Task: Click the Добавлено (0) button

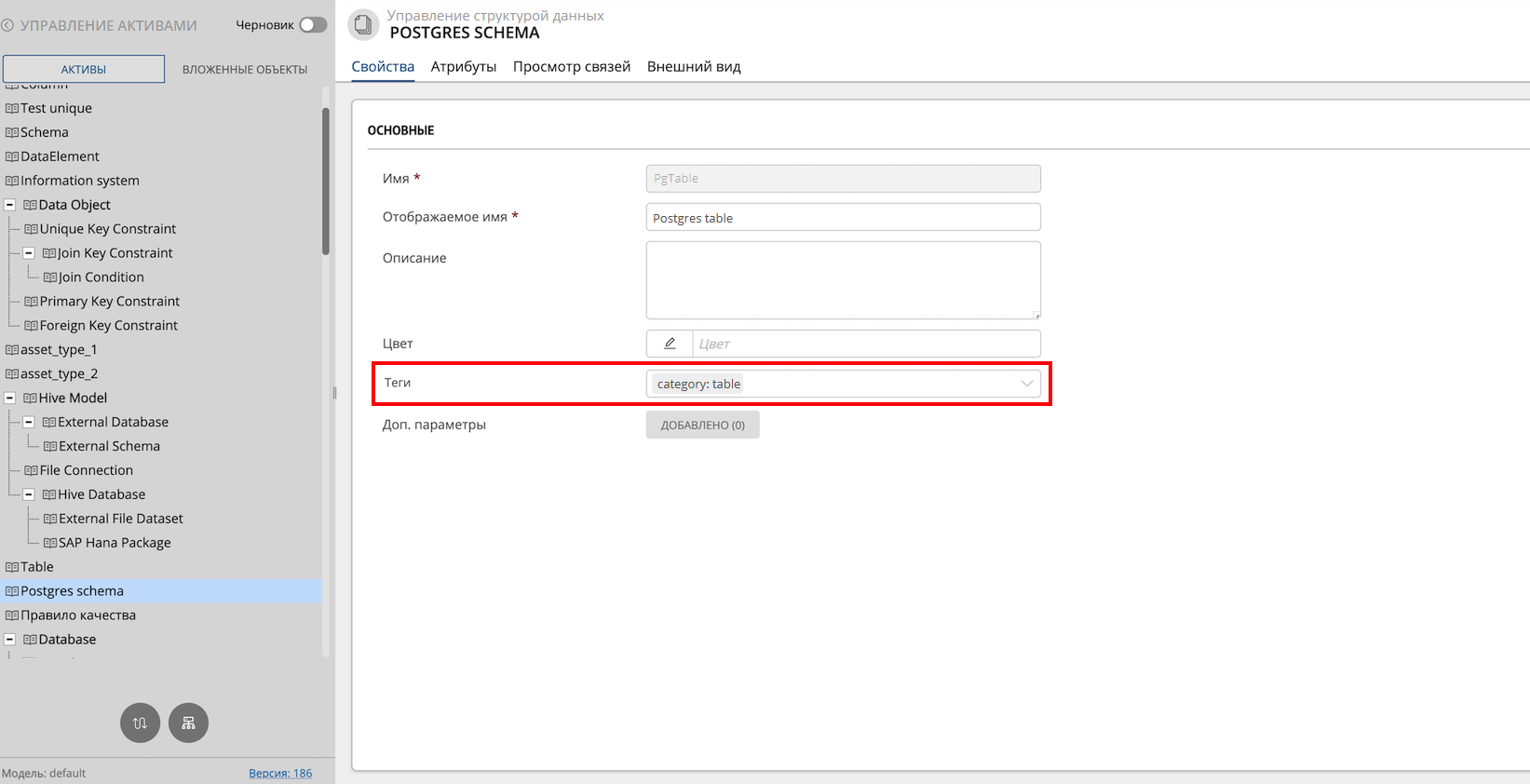Action: 702,425
